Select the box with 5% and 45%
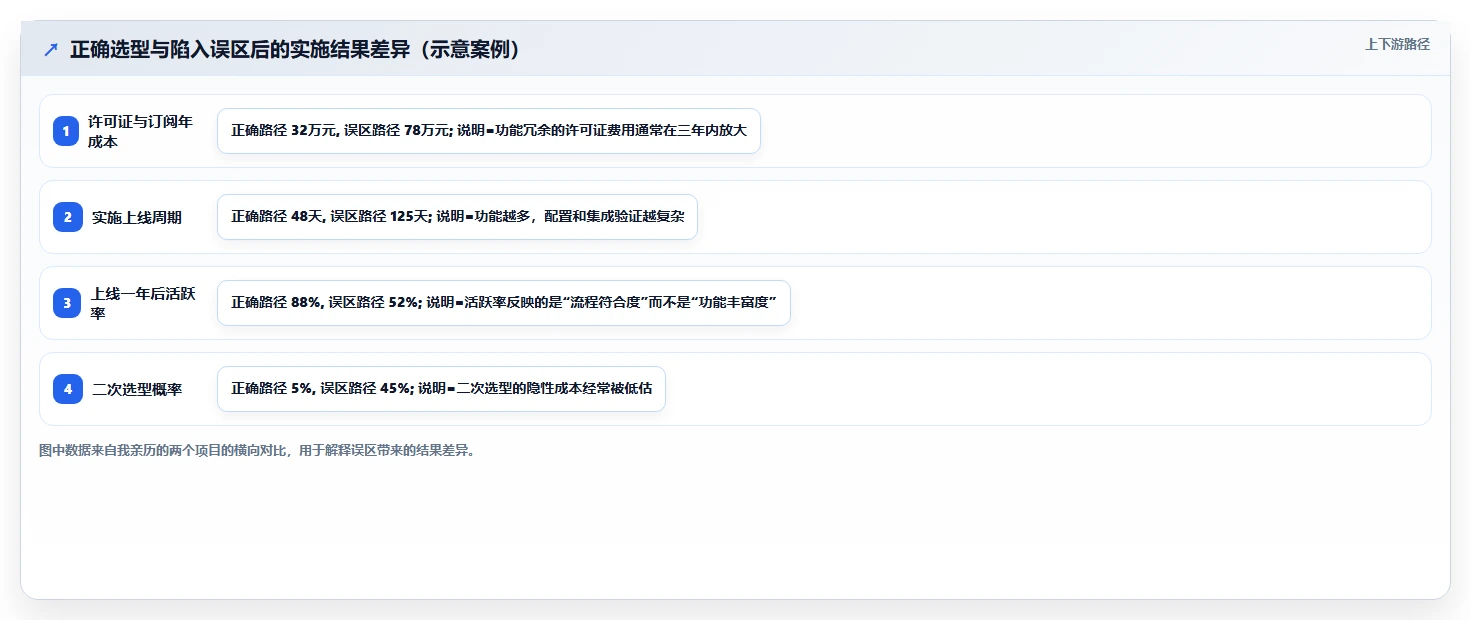The width and height of the screenshot is (1471, 620). 441,389
